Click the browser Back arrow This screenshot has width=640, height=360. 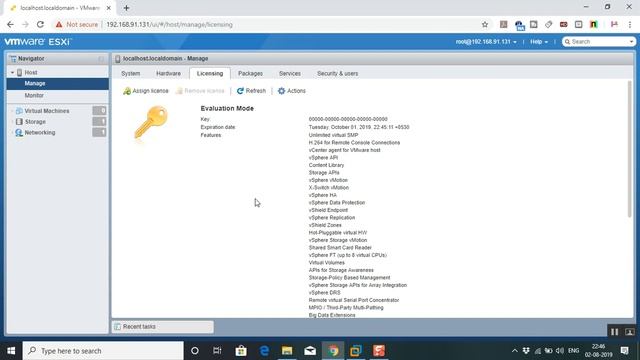(10, 24)
